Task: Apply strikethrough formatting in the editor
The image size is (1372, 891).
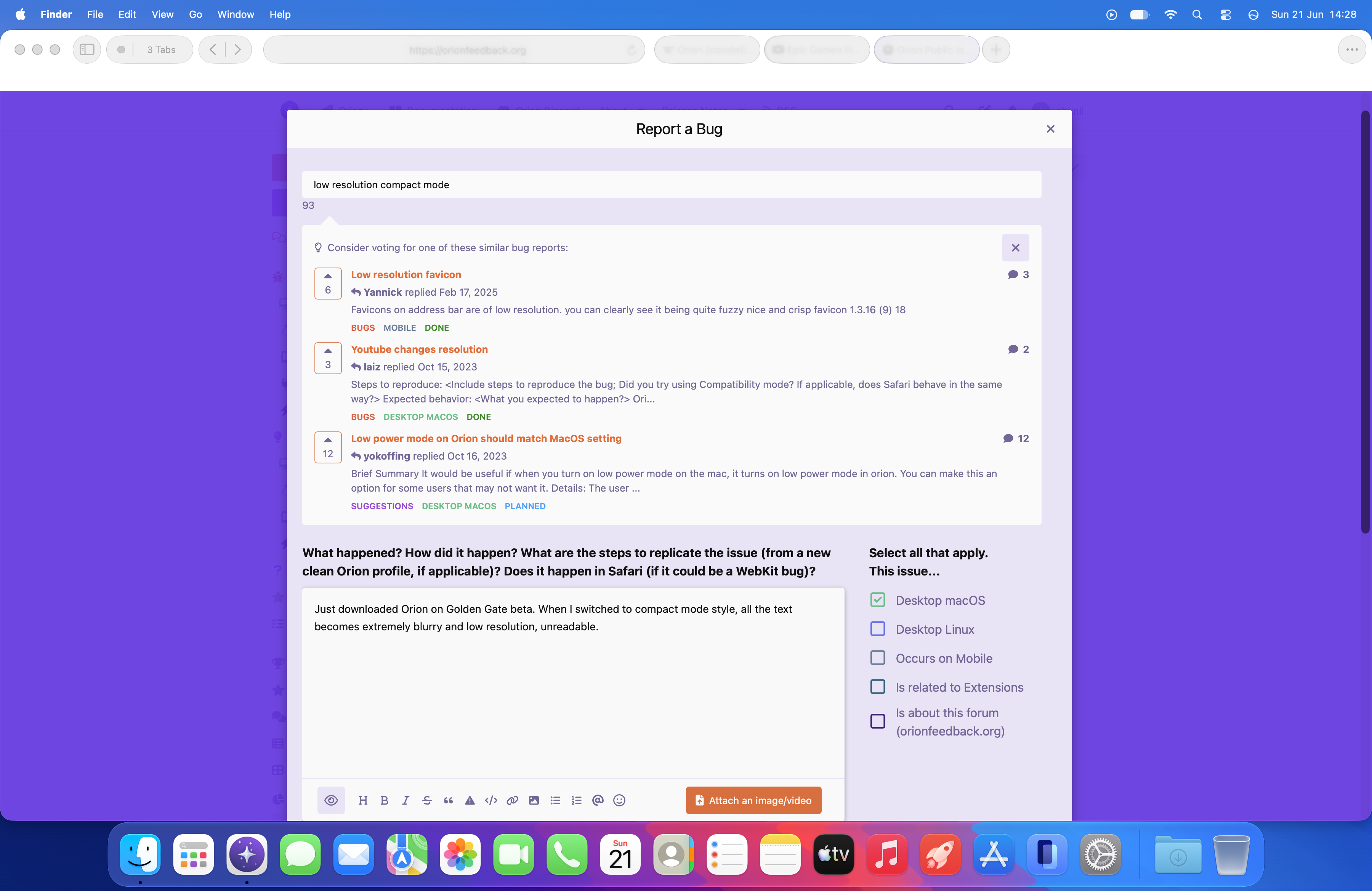Action: pyautogui.click(x=427, y=800)
